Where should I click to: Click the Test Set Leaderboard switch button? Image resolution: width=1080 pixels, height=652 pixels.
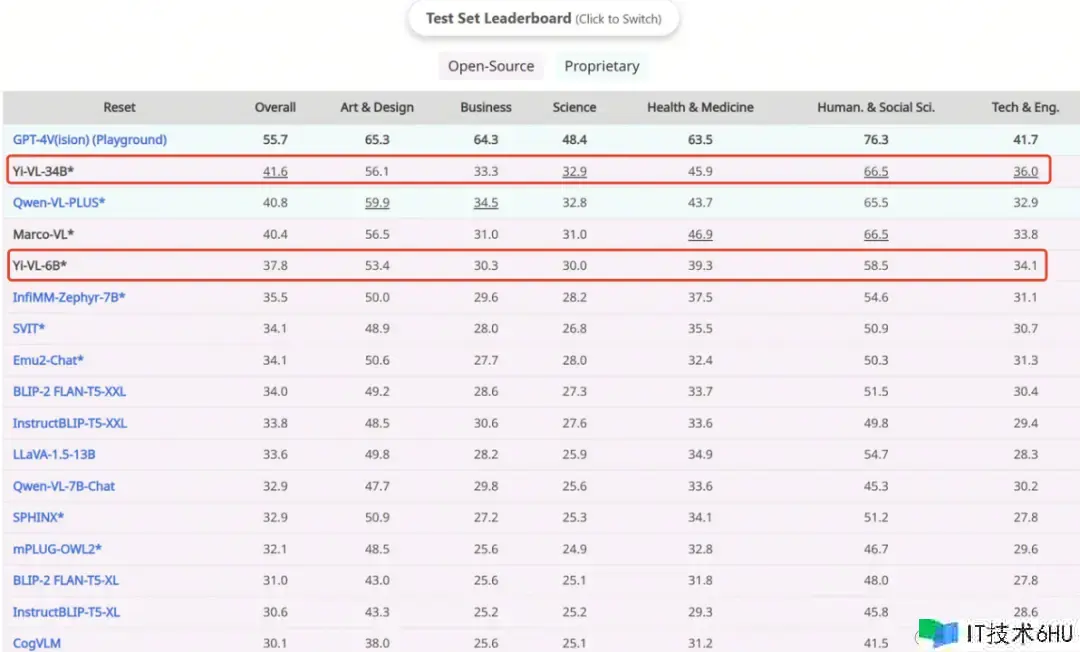[x=543, y=19]
